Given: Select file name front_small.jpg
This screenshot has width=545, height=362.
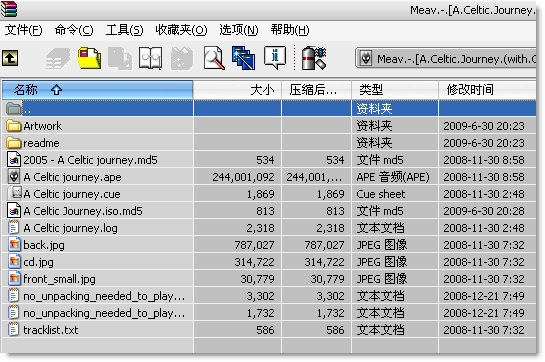Looking at the screenshot, I should tap(59, 279).
